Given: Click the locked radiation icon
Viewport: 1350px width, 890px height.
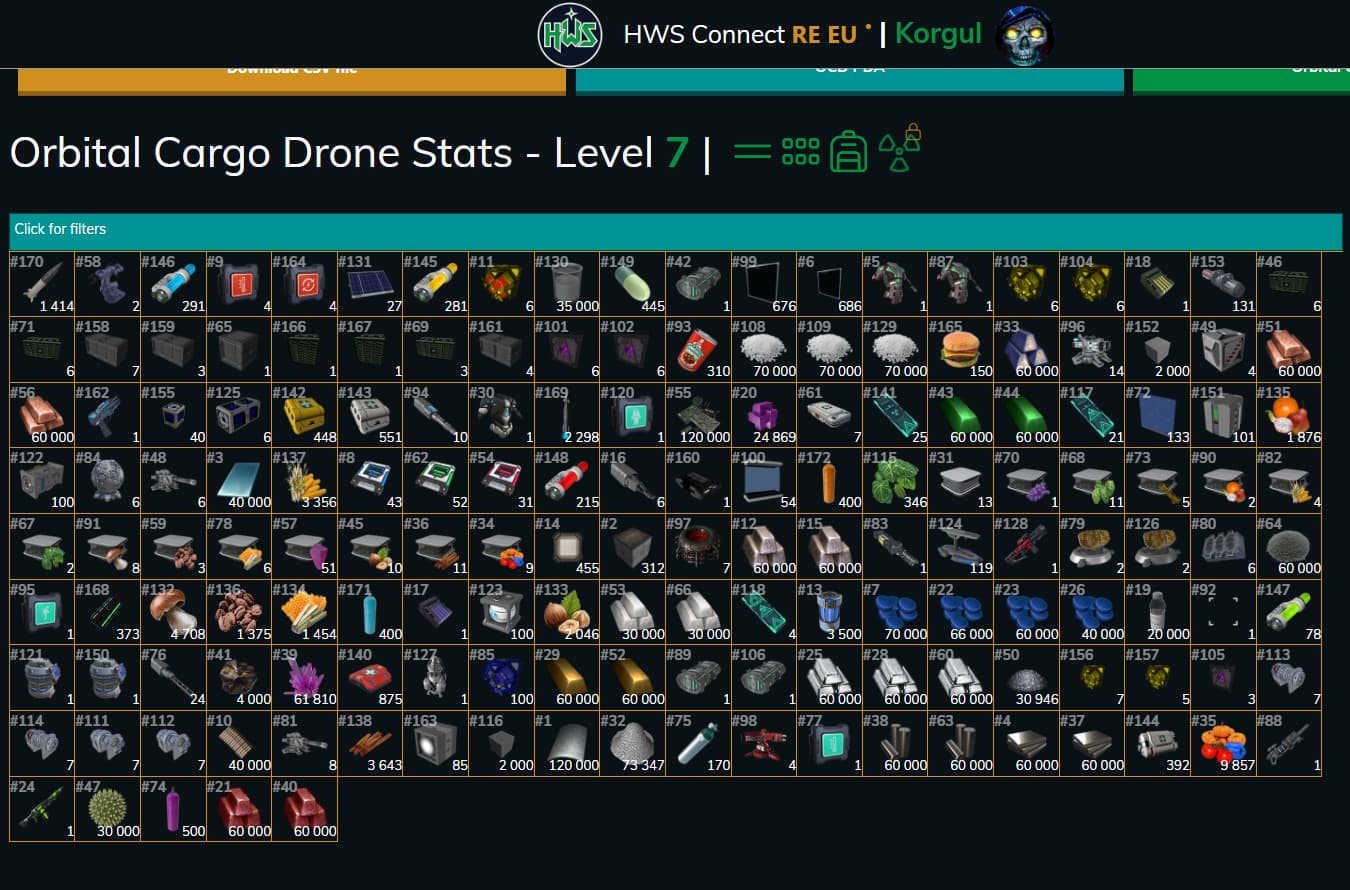Looking at the screenshot, I should 900,148.
